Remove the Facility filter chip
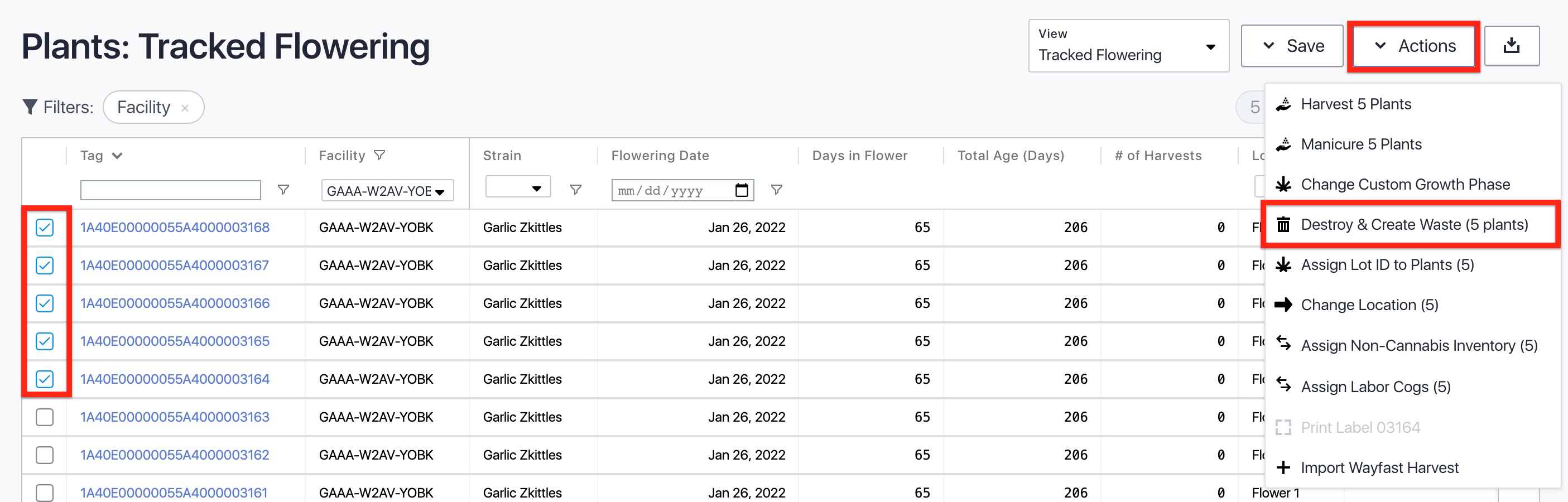This screenshot has width=1568, height=502. click(185, 108)
